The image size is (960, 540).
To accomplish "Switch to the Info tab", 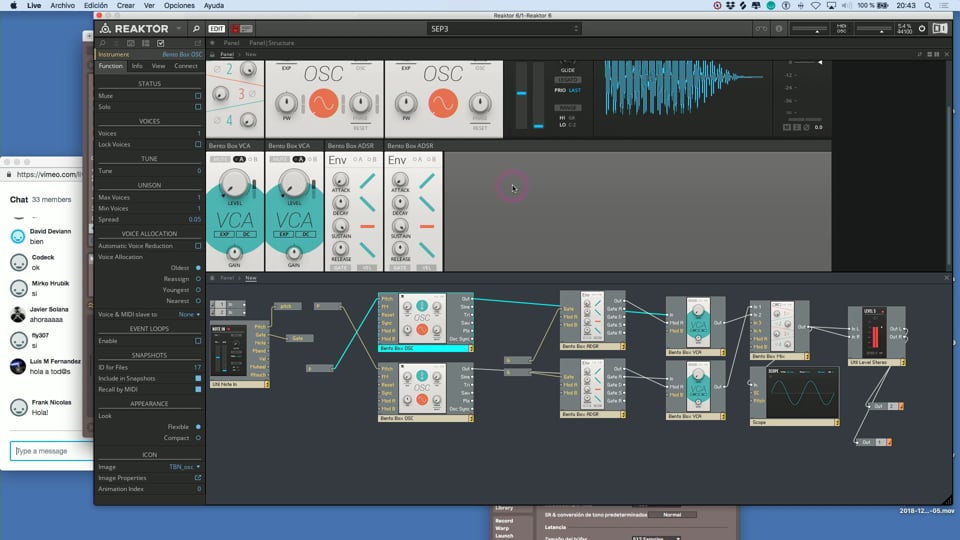I will 137,66.
